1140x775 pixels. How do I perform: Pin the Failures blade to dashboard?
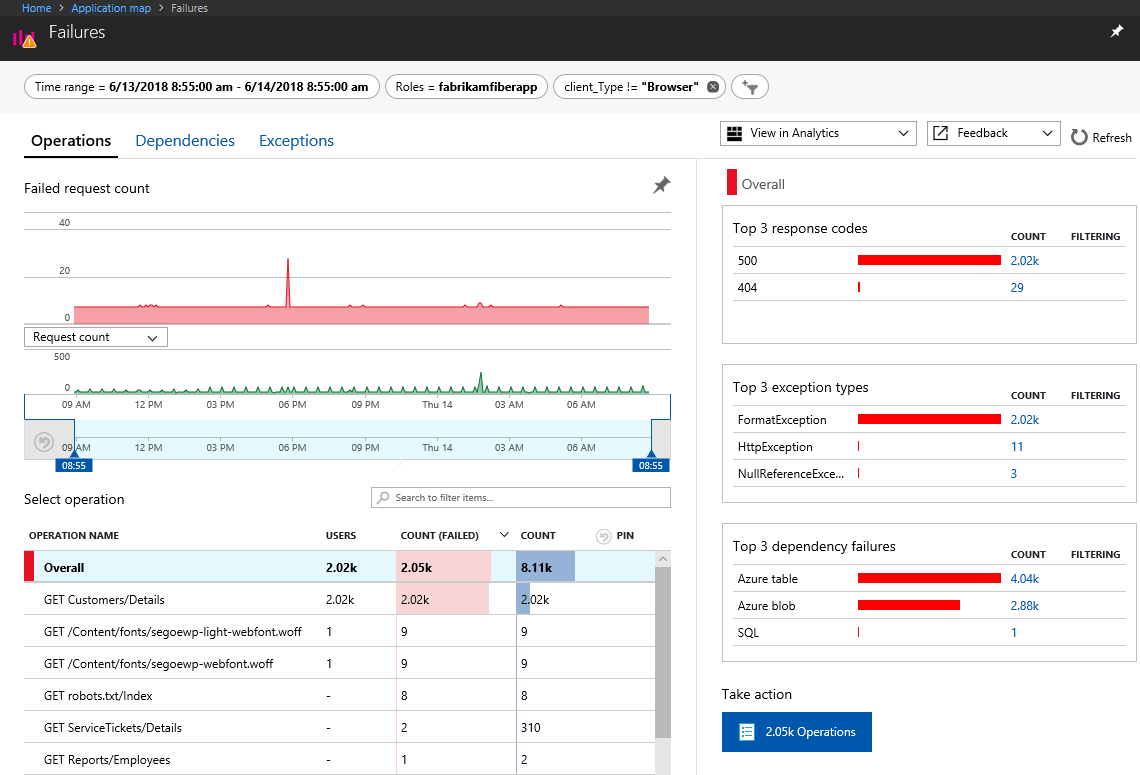(1117, 32)
